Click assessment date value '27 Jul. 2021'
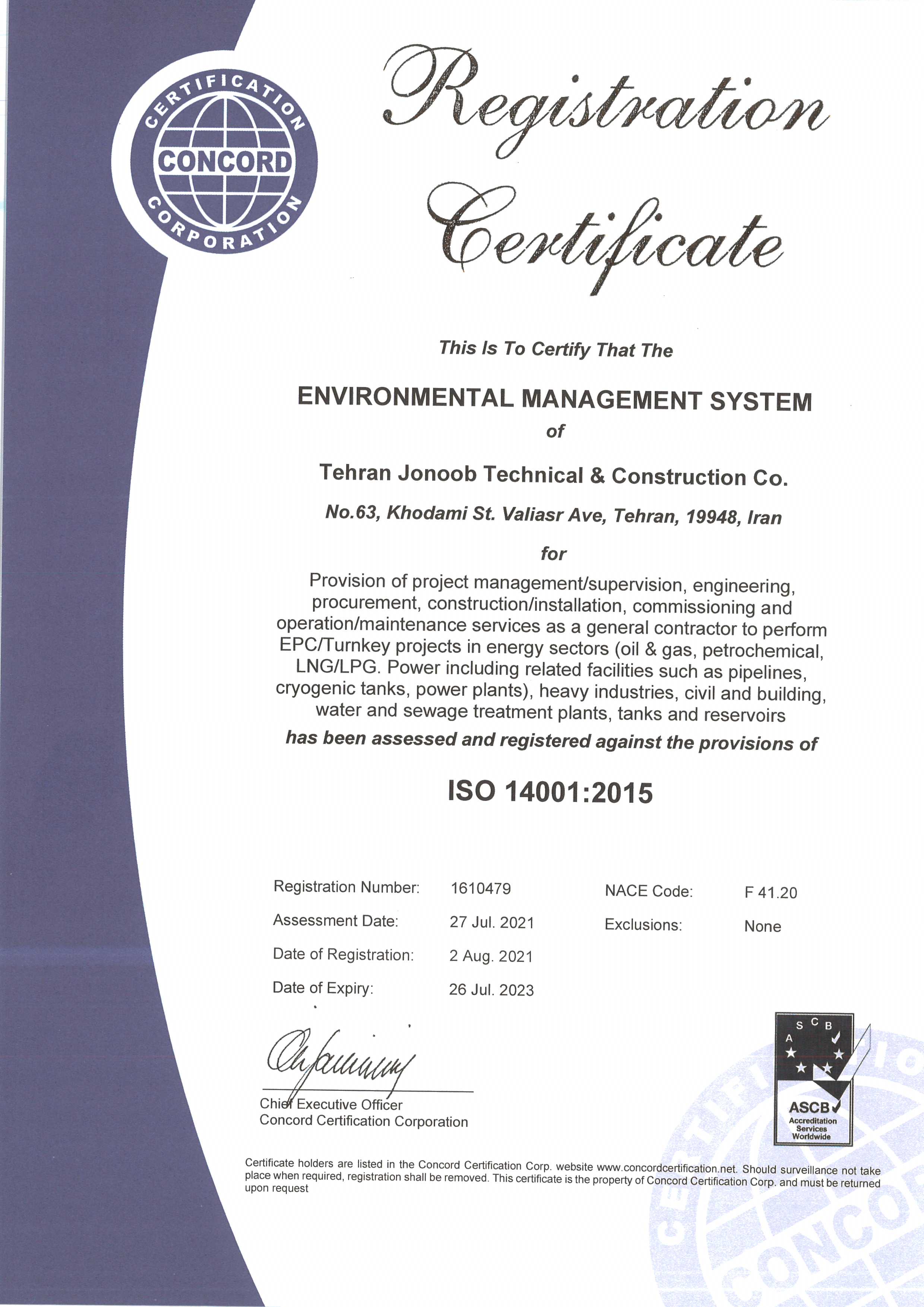 pos(492,922)
